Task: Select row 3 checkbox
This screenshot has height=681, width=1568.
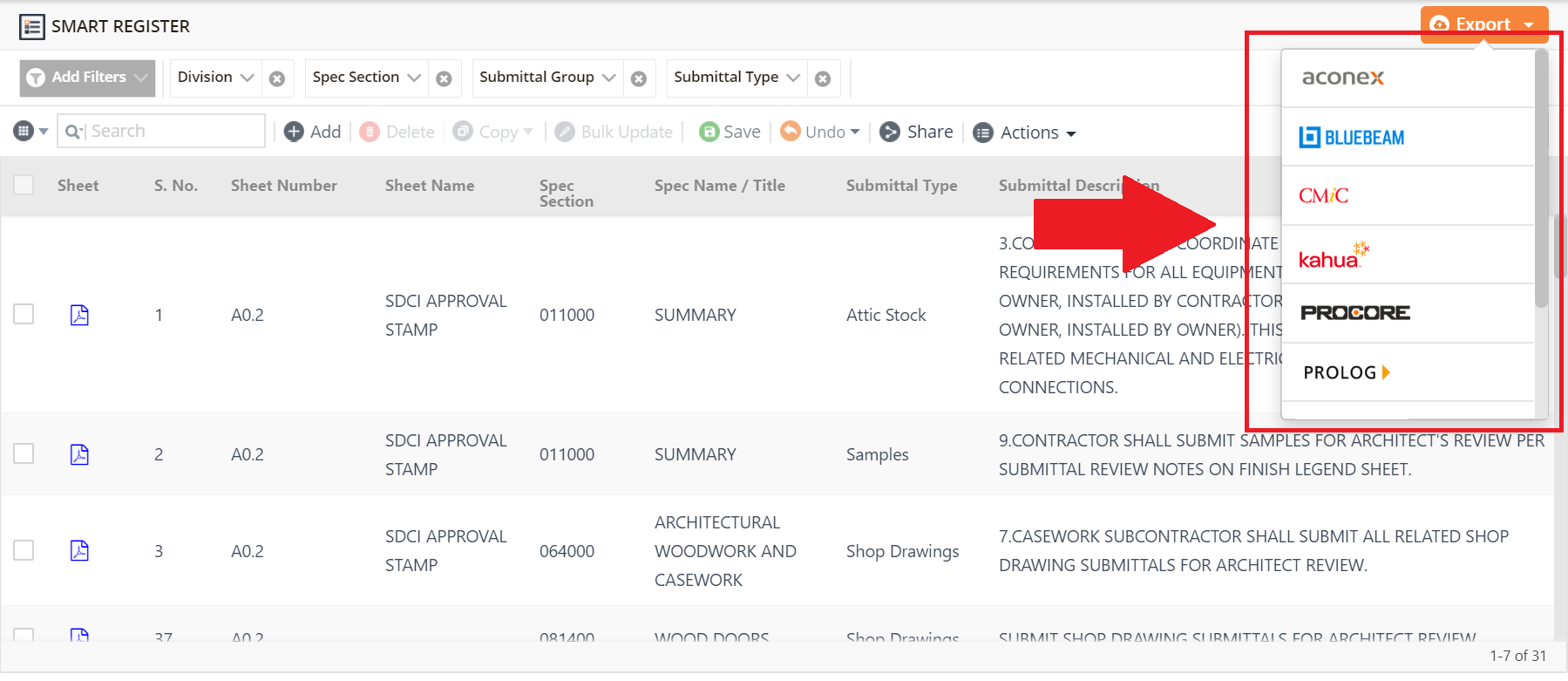Action: [24, 550]
